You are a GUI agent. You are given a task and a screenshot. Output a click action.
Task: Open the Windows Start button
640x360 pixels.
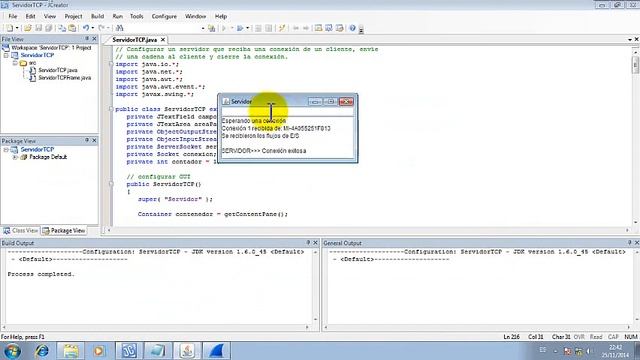coord(12,351)
